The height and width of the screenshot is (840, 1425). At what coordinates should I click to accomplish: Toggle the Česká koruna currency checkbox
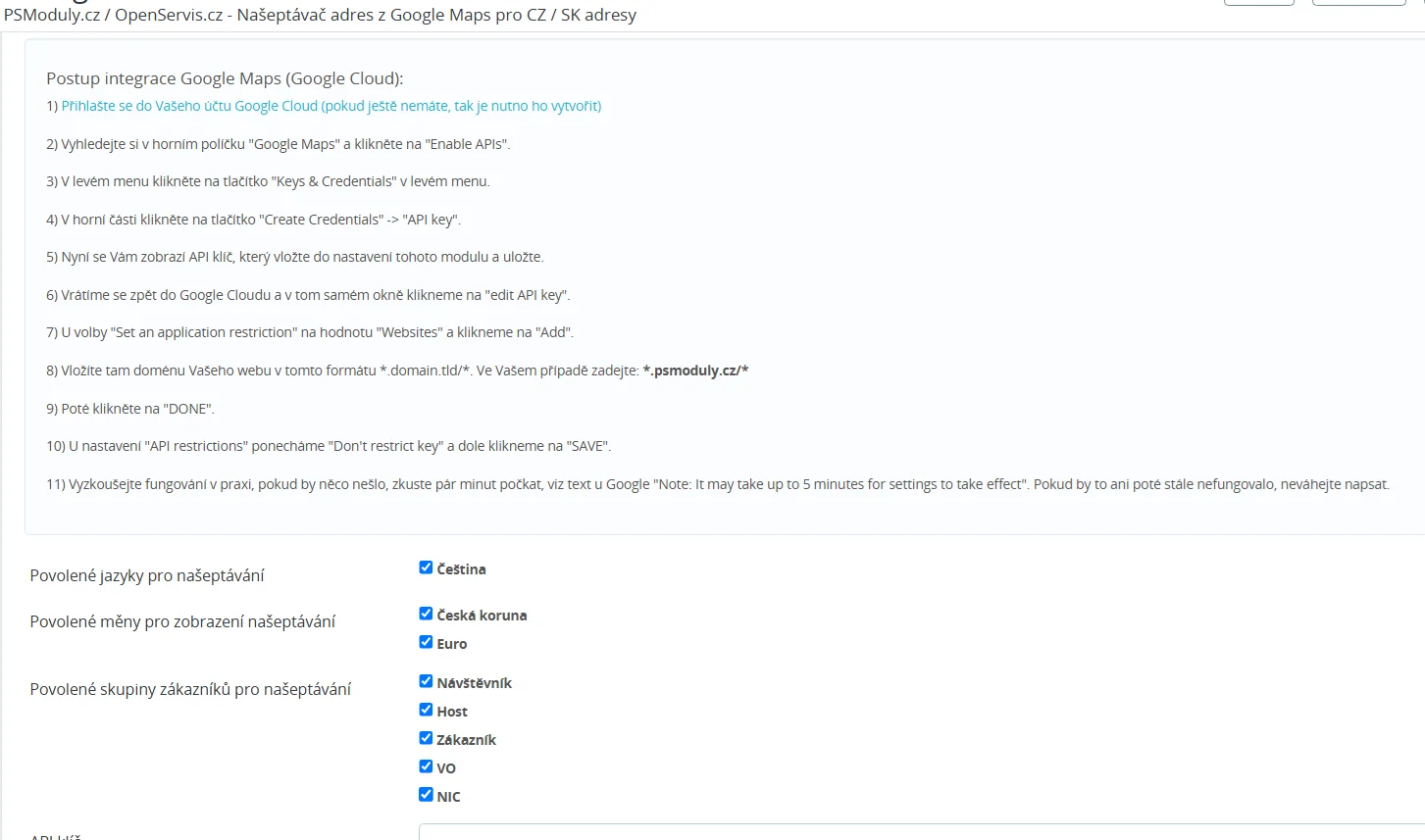pyautogui.click(x=426, y=614)
